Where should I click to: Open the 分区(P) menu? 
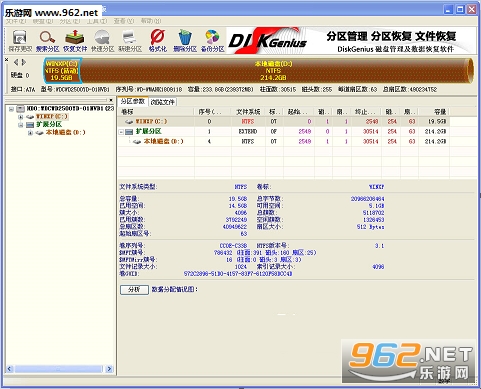70,21
